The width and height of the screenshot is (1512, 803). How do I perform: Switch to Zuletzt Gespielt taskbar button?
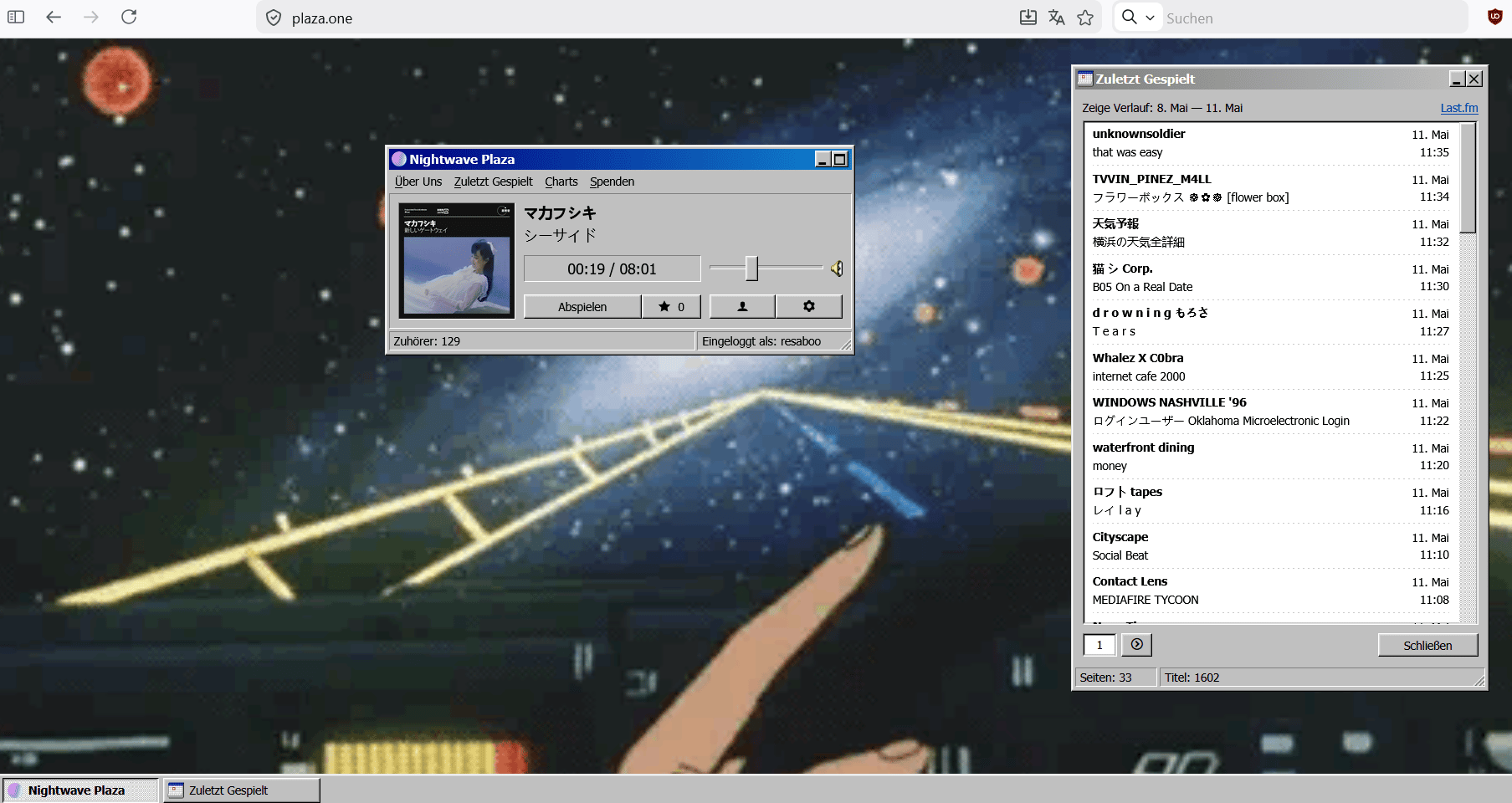[241, 790]
